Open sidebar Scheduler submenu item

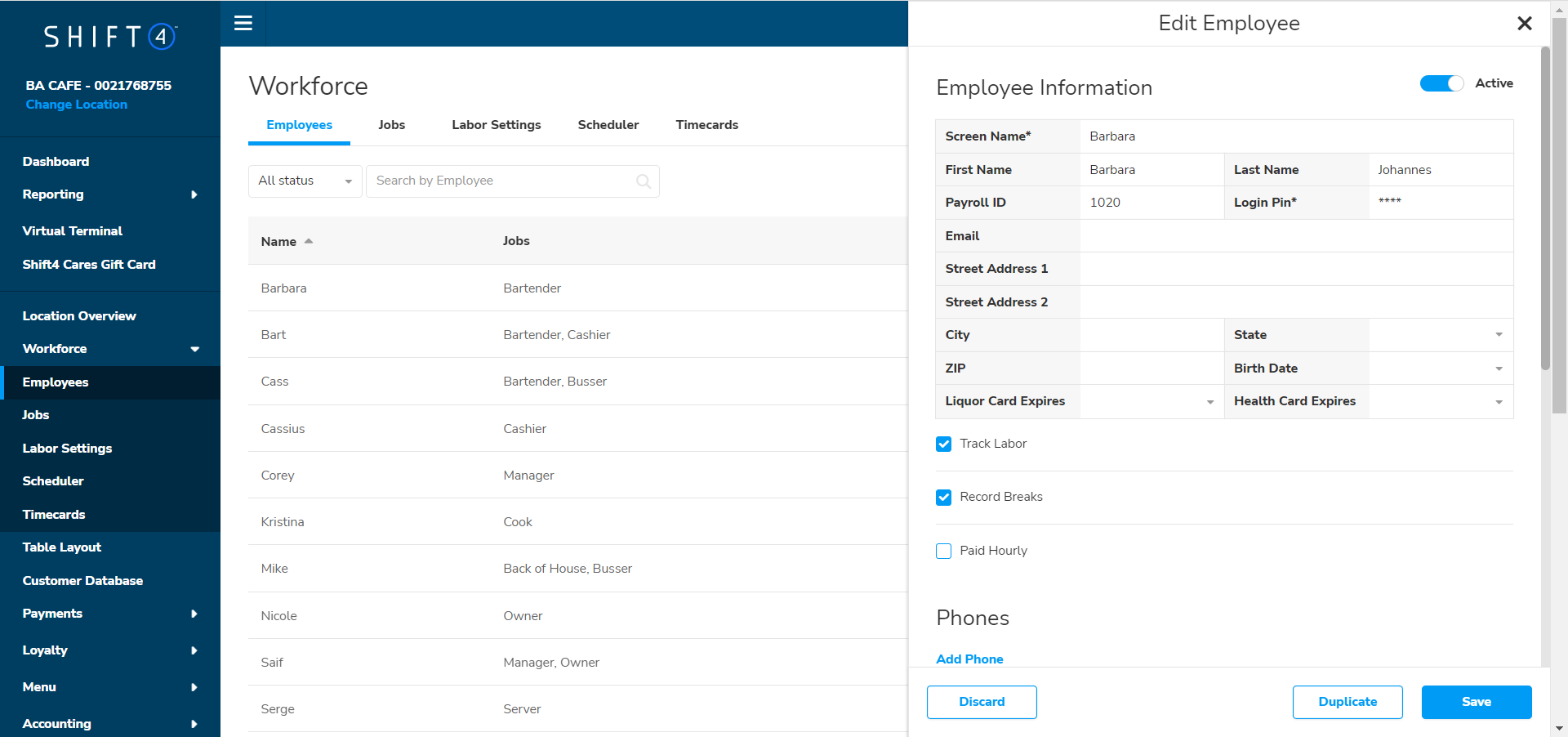tap(53, 481)
